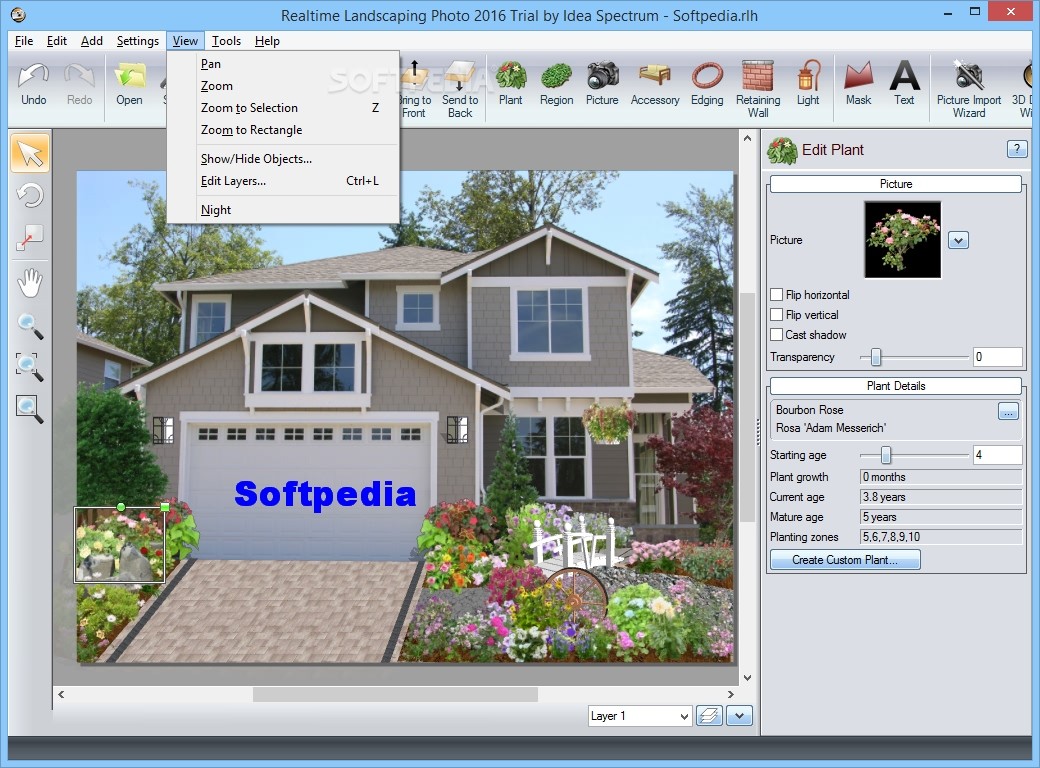Choose Pan from View menu
This screenshot has width=1040, height=768.
pos(283,64)
